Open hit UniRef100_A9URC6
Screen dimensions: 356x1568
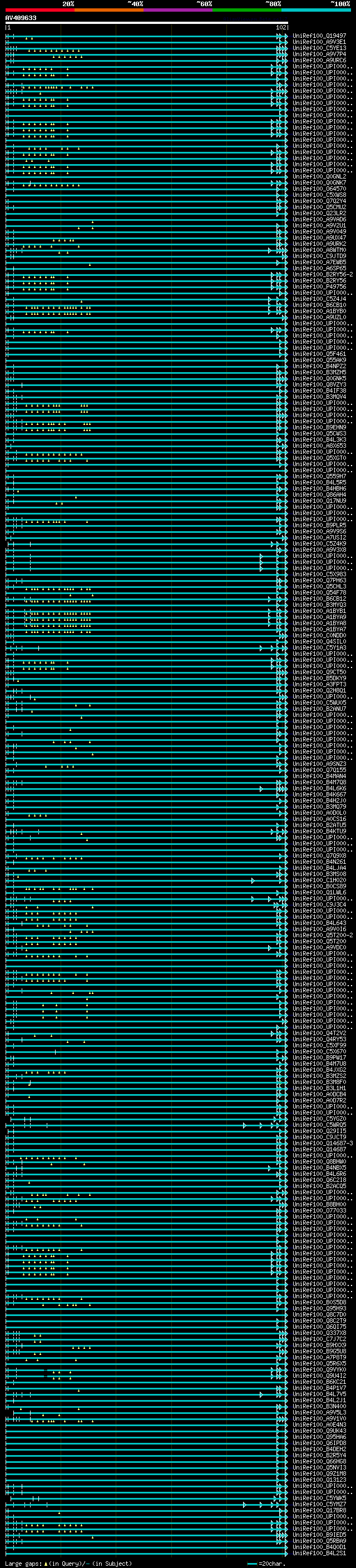pyautogui.click(x=319, y=60)
